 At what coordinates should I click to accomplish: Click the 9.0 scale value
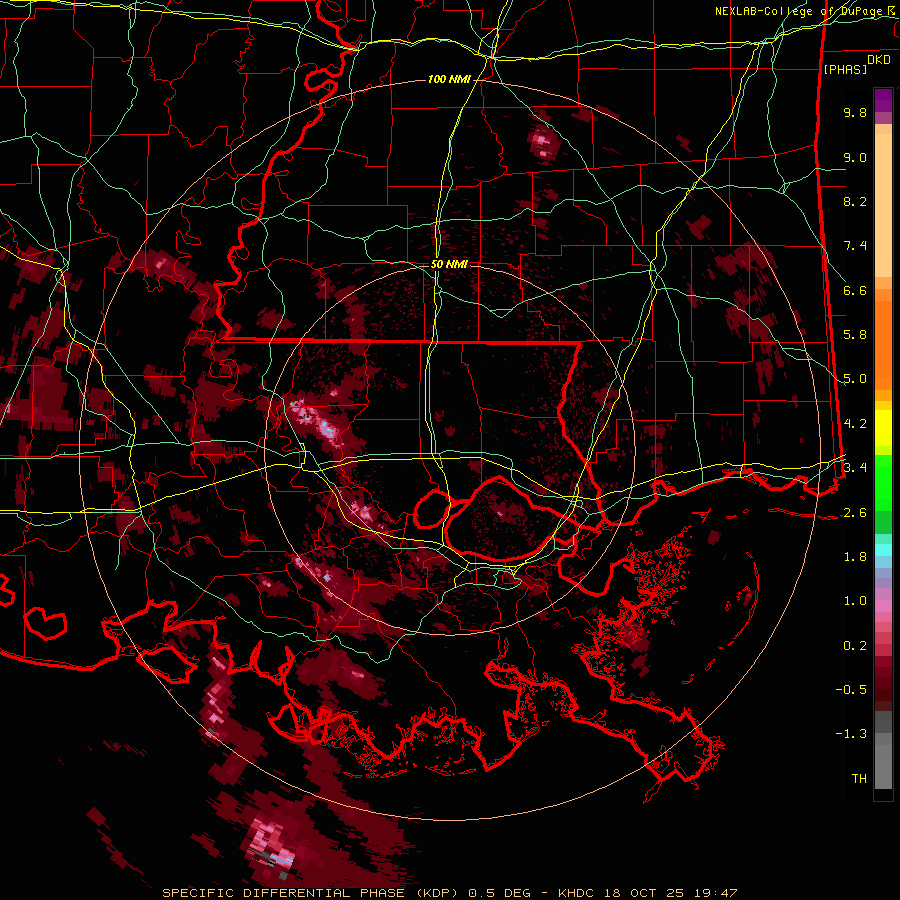(855, 157)
